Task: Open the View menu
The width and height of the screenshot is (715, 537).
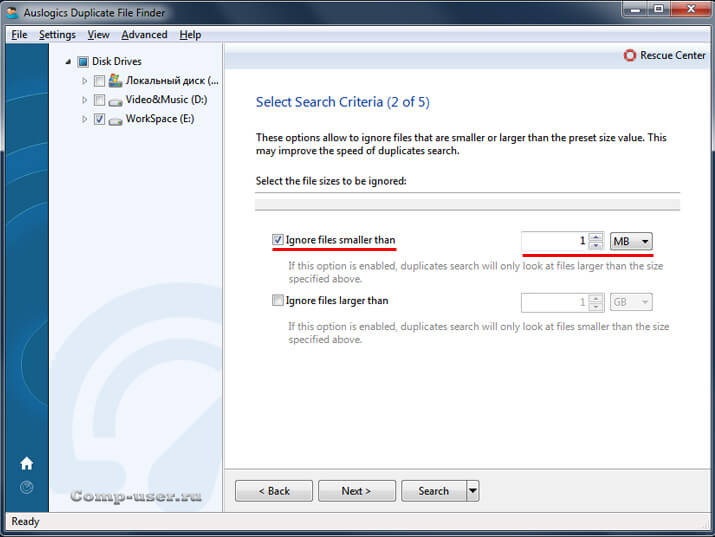Action: coord(98,35)
